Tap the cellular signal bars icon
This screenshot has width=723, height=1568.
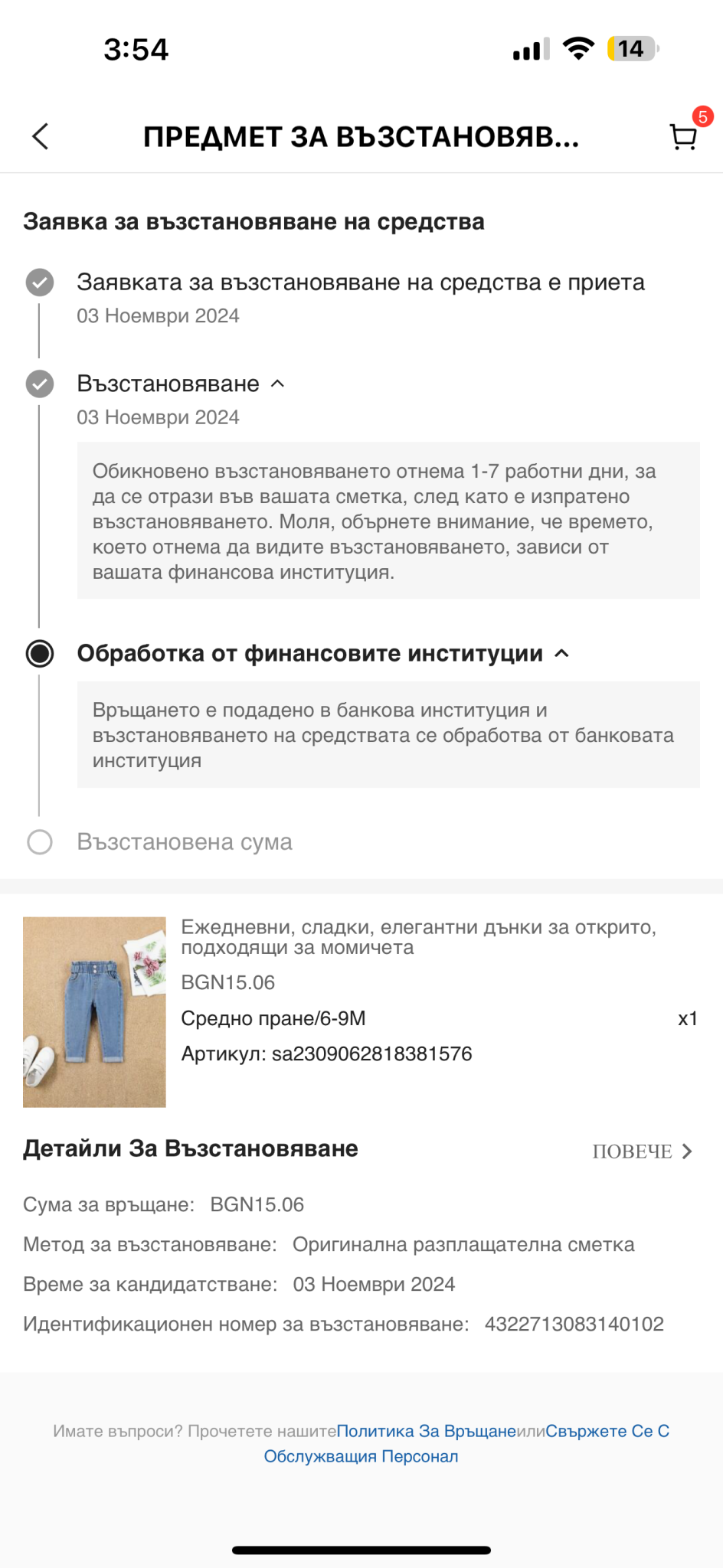(x=531, y=50)
